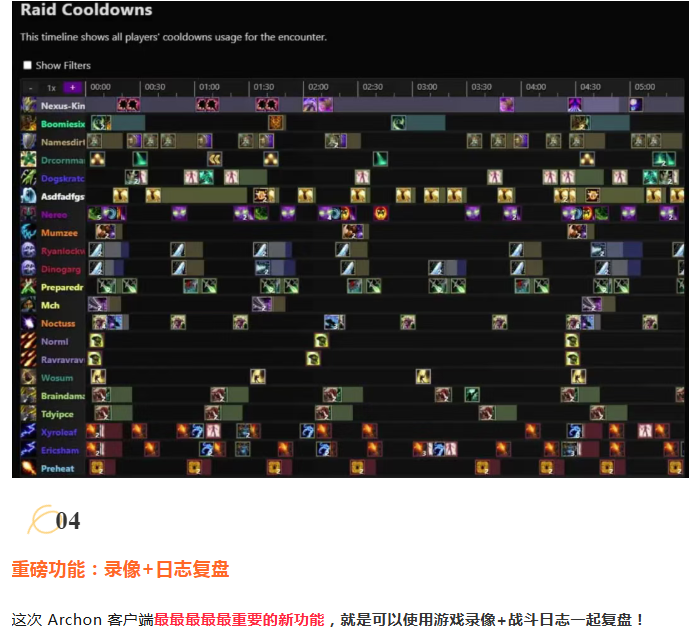
Task: Open the Dogskratc player name
Action: pos(62,178)
